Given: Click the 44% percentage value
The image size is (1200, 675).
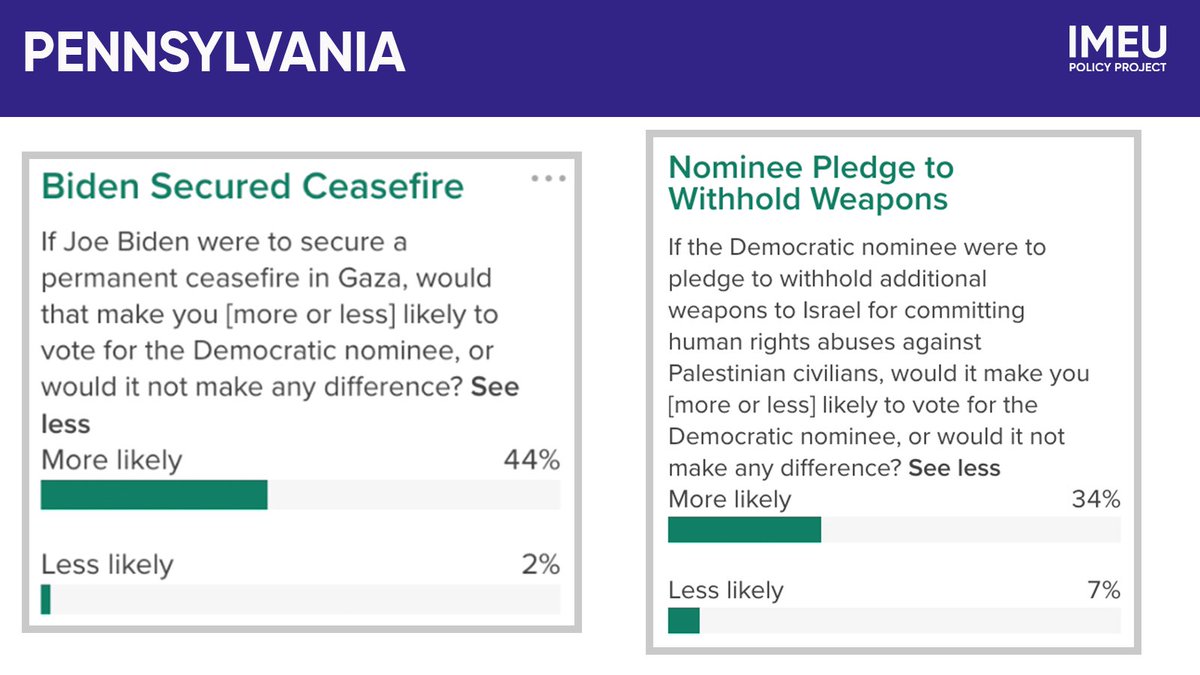Looking at the screenshot, I should pos(532,460).
